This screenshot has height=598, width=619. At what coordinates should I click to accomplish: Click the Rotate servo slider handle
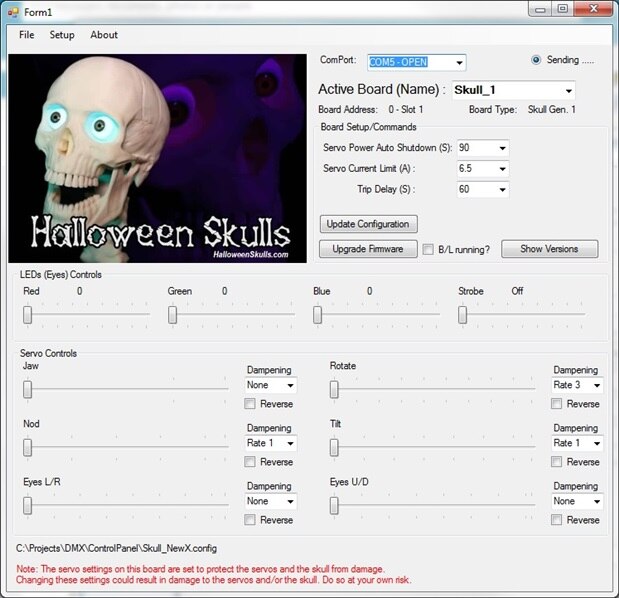pyautogui.click(x=334, y=389)
